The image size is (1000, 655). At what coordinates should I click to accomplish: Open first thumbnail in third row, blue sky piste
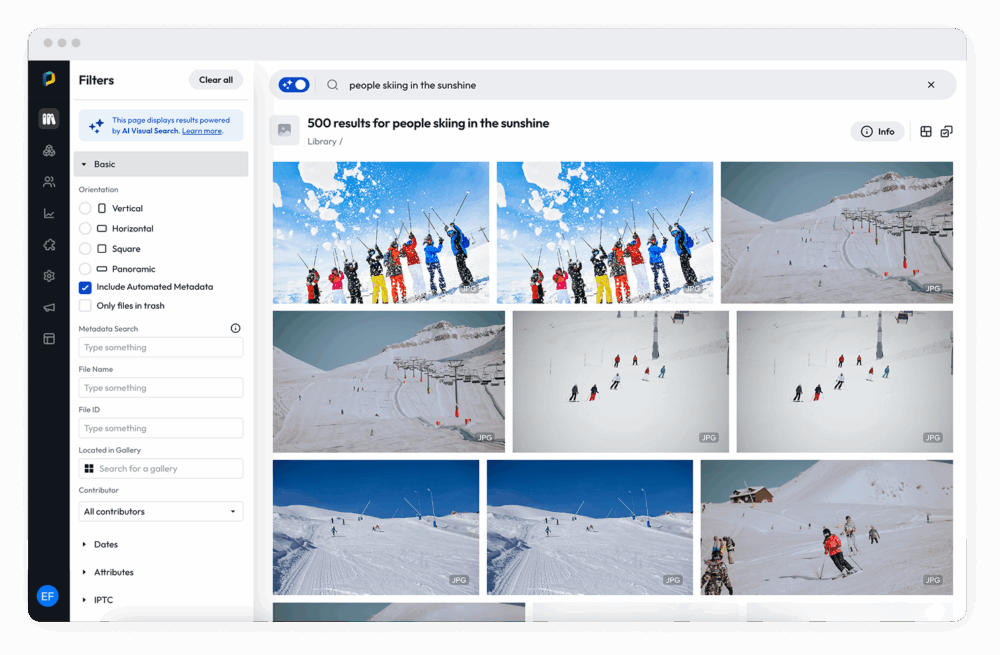(376, 527)
